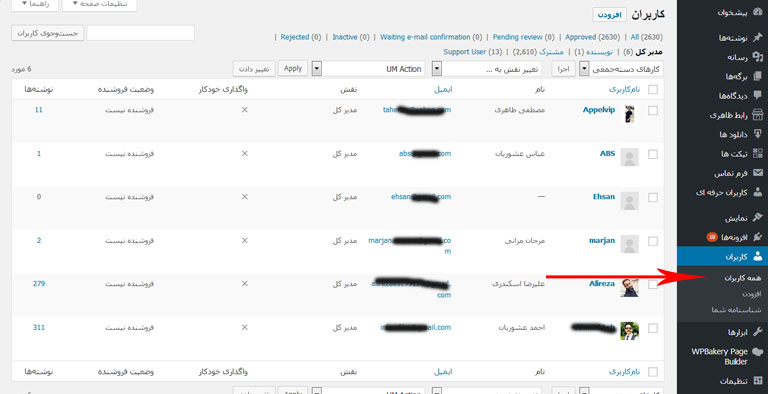
Task: Open the تغییر نقش به role dropdown
Action: tap(486, 69)
